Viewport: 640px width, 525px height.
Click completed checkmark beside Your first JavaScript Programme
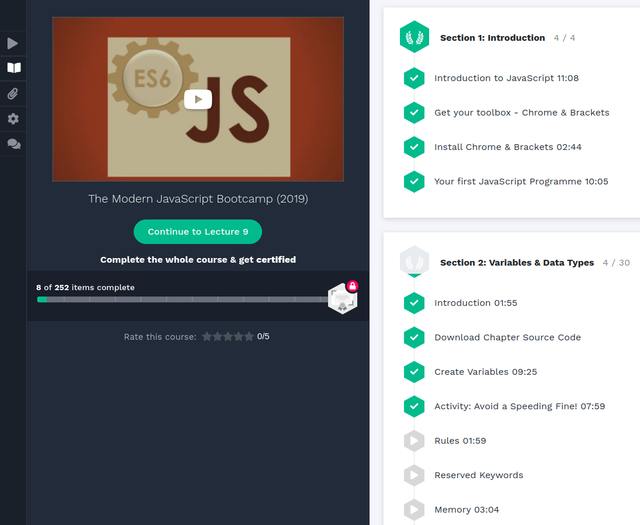[414, 181]
